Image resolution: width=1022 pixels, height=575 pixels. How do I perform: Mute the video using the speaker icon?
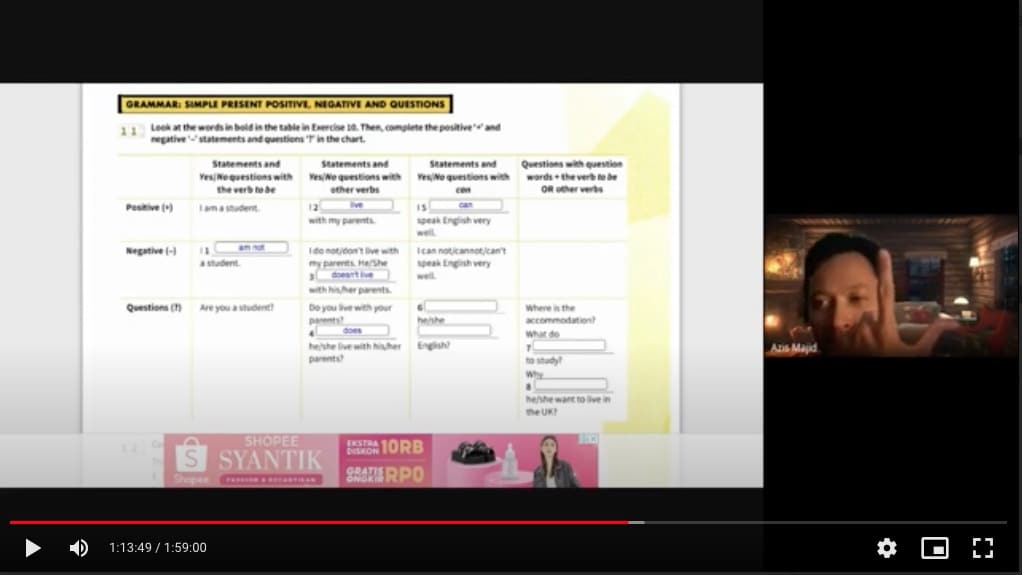tap(78, 548)
